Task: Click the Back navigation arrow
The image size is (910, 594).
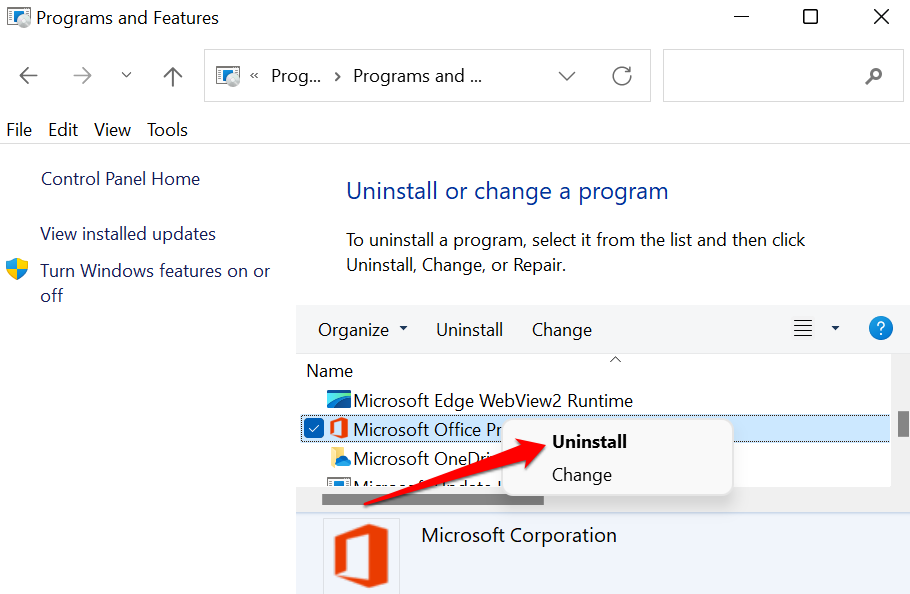Action: 29,76
